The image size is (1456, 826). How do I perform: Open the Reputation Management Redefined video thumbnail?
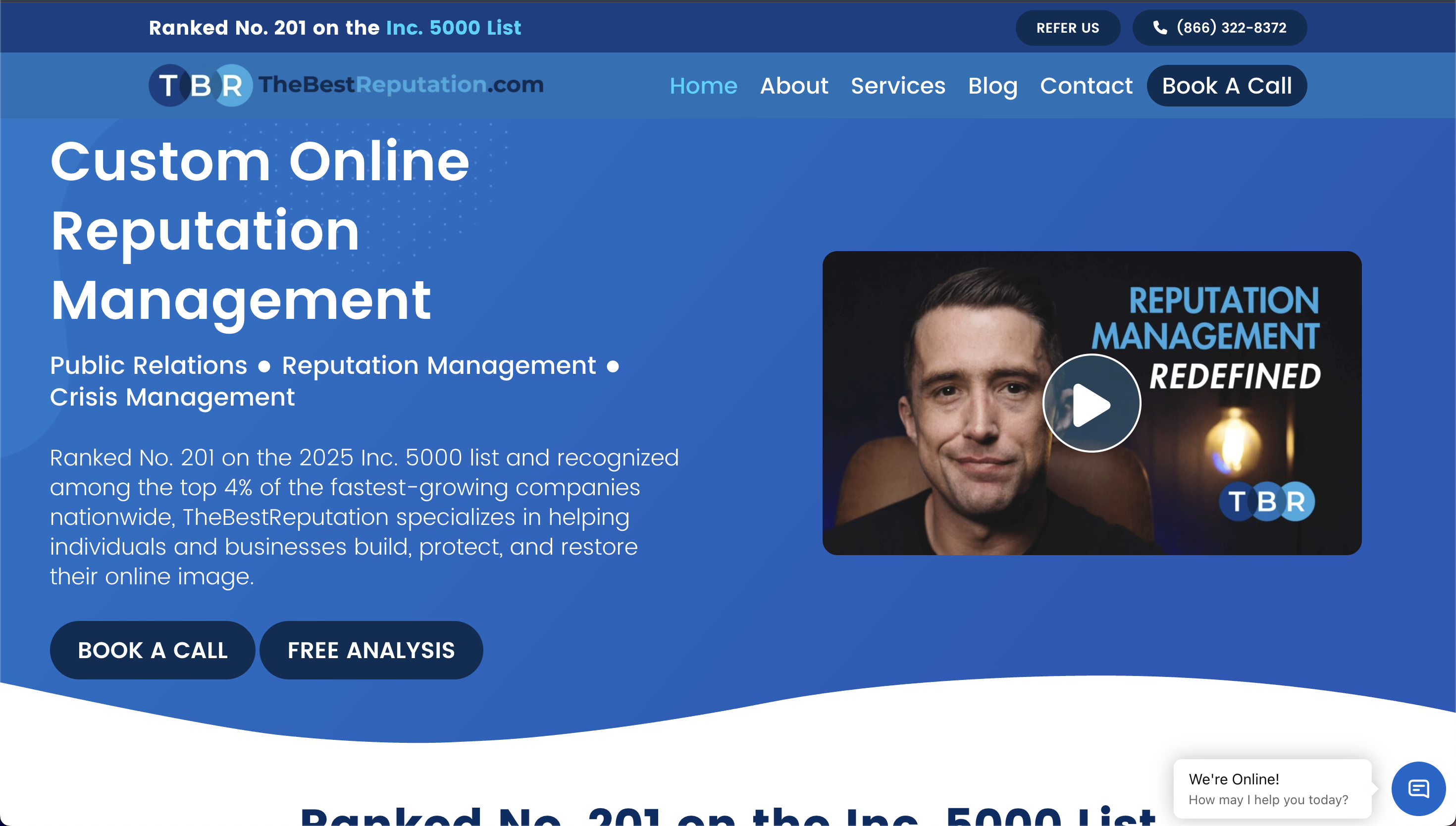(x=1092, y=404)
